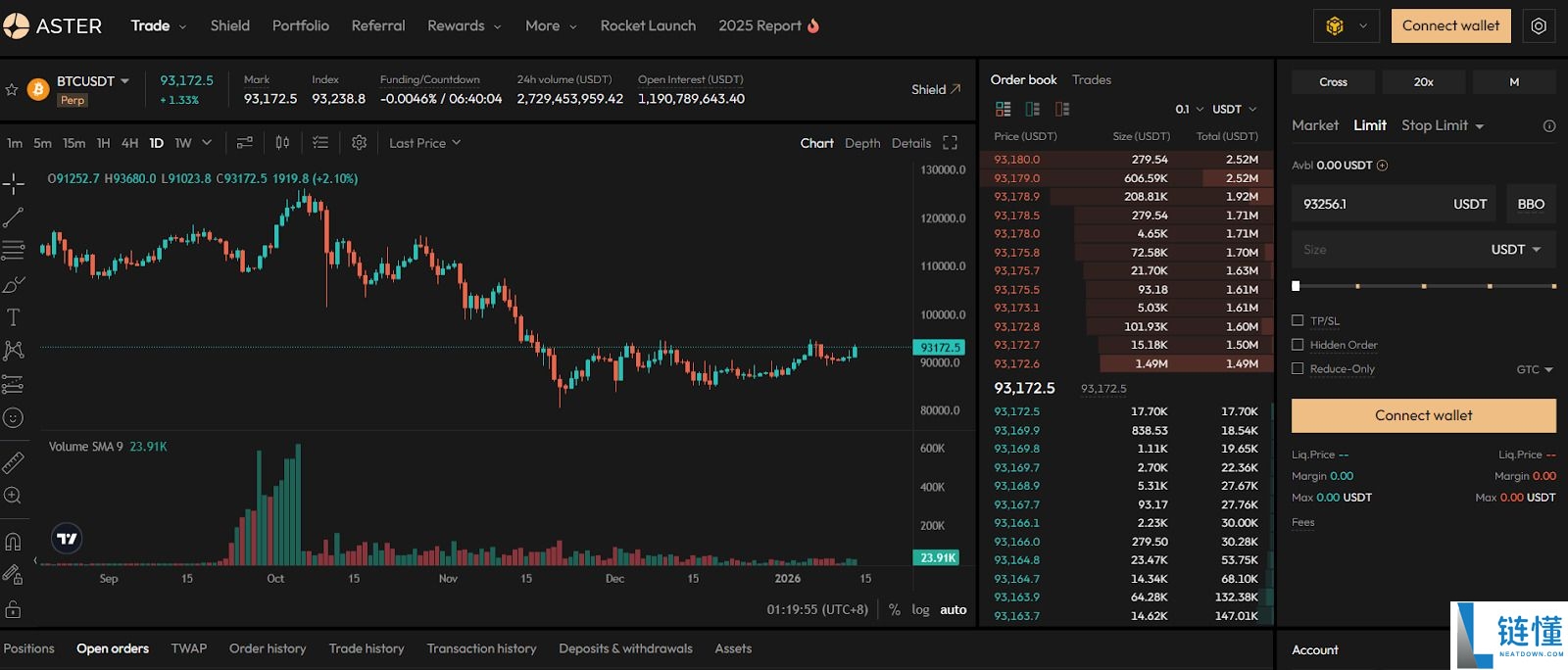This screenshot has height=670, width=1568.
Task: Click top-right Connect wallet button
Action: tap(1450, 26)
